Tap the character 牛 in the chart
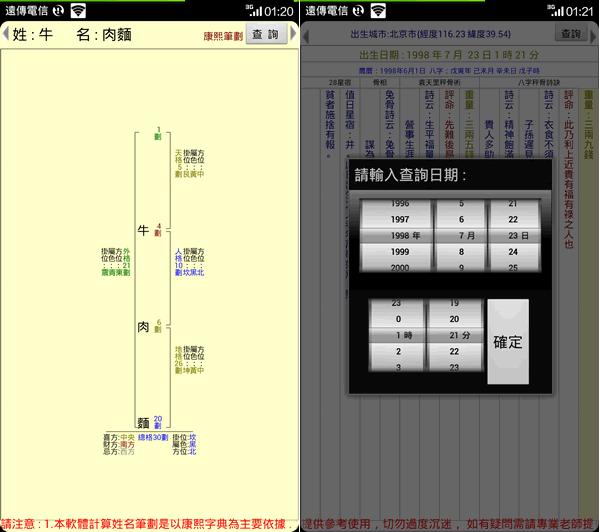 pyautogui.click(x=143, y=230)
